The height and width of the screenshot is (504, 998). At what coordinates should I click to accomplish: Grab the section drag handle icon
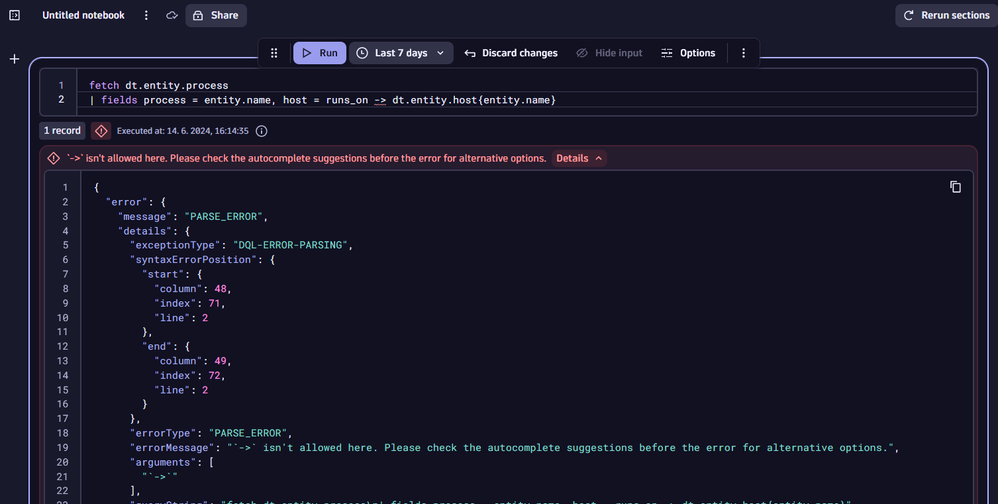pos(274,53)
